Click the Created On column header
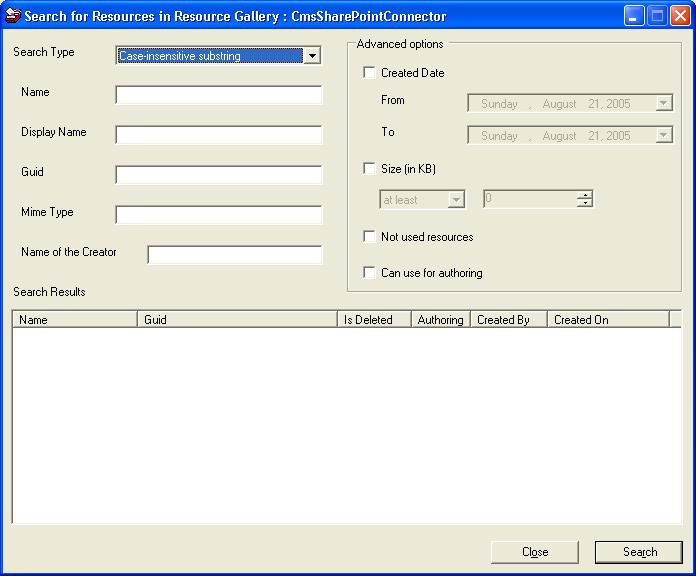The height and width of the screenshot is (576, 696). (608, 320)
